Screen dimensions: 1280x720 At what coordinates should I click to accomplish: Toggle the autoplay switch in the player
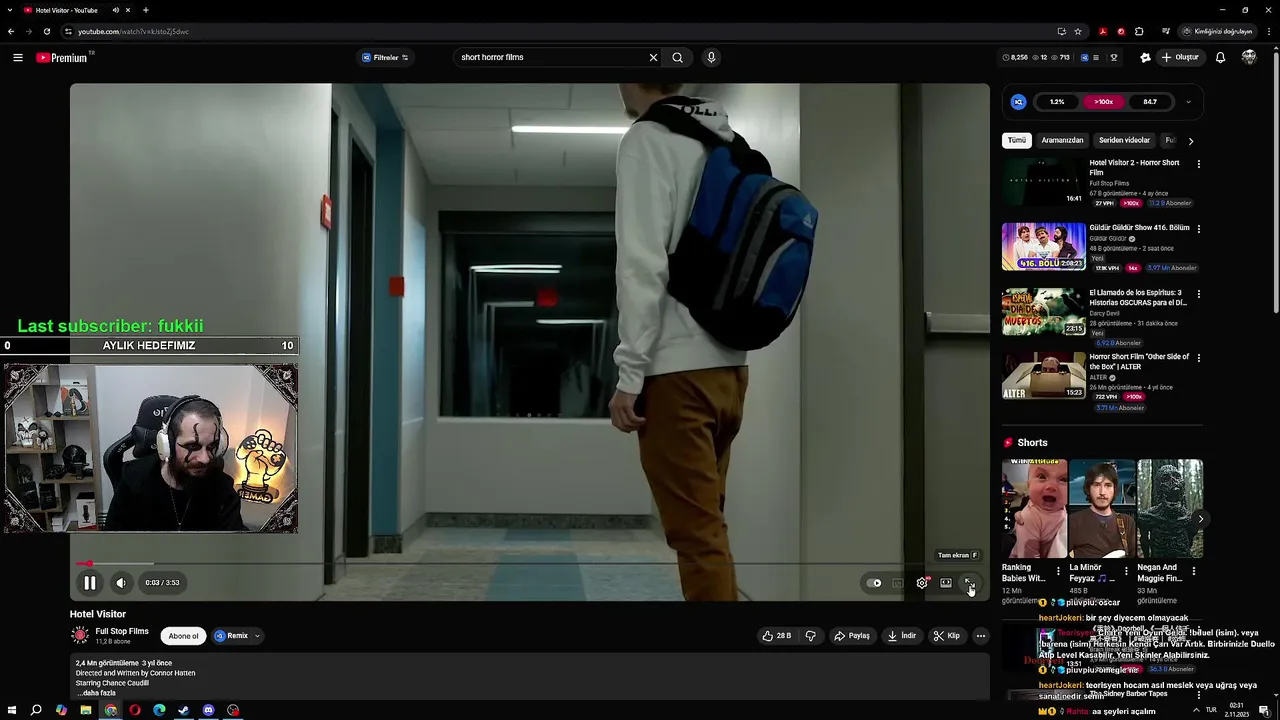(x=875, y=583)
